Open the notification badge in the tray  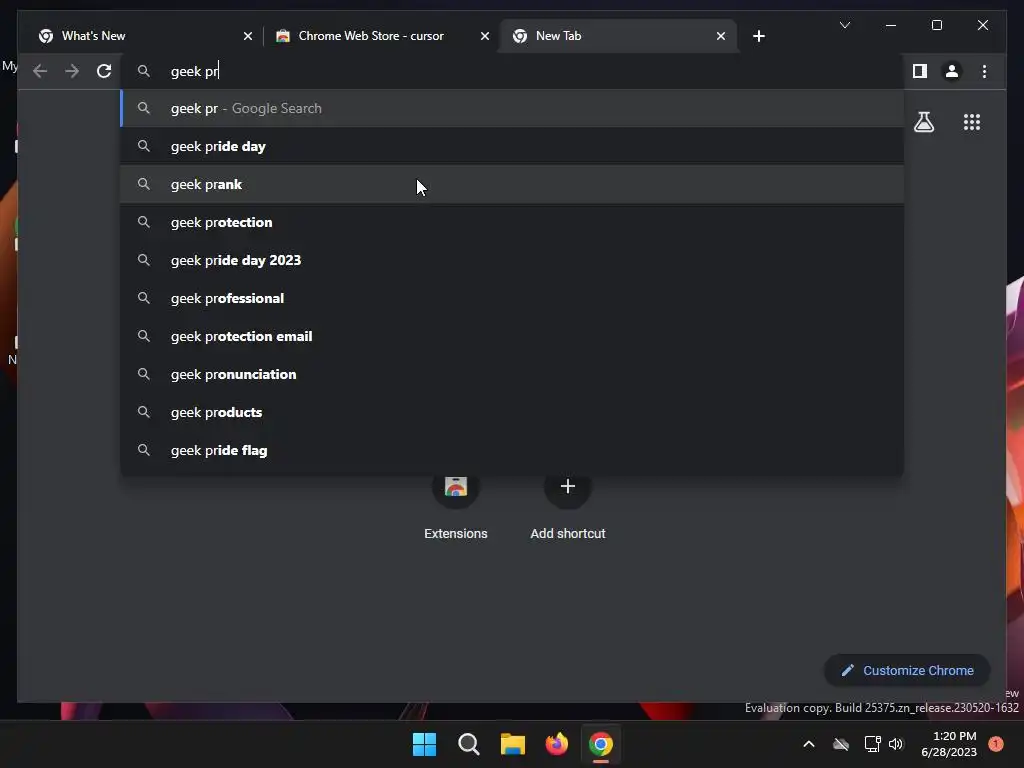(x=996, y=744)
